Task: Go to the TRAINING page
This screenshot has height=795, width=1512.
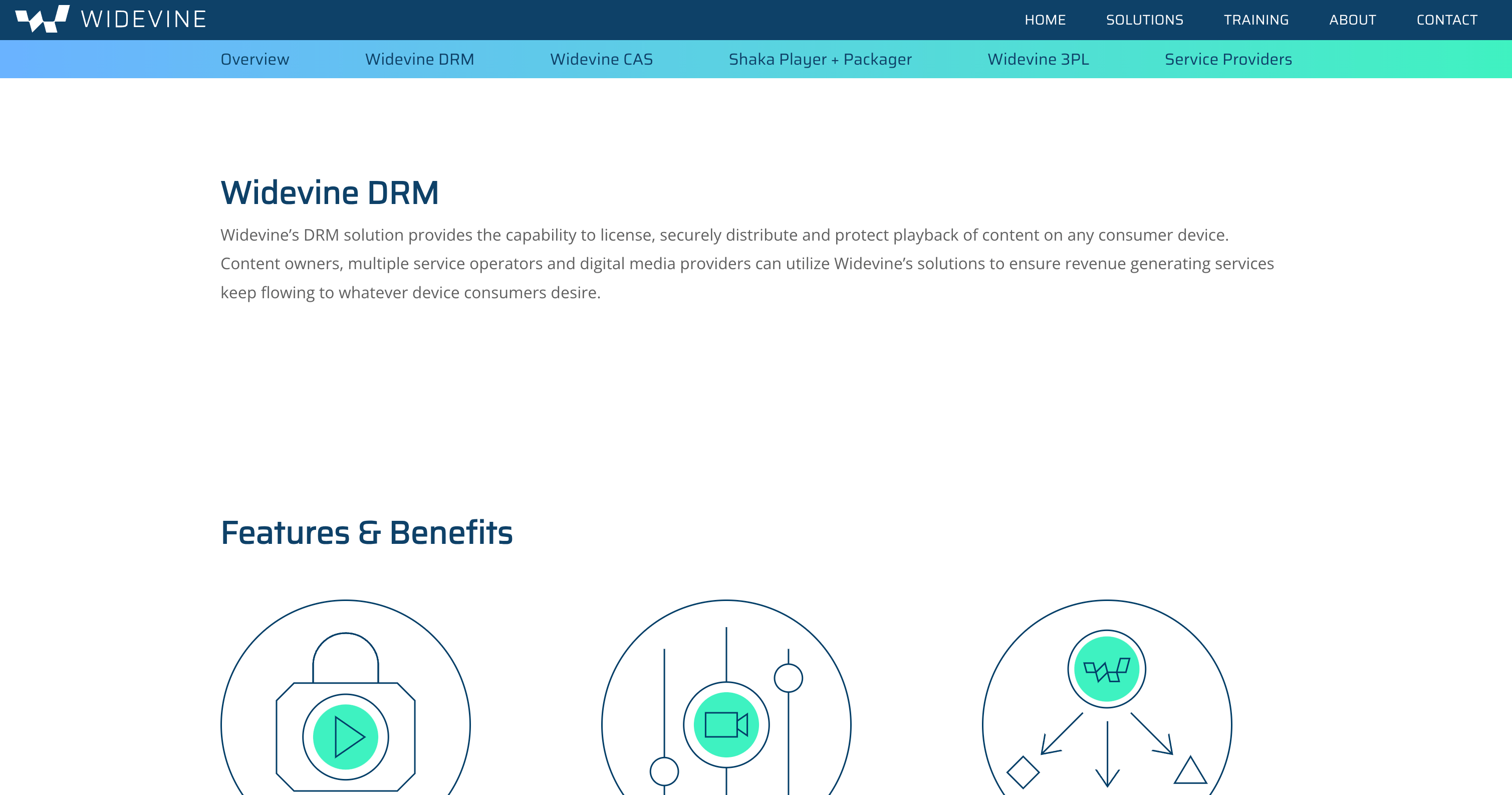Action: coord(1256,20)
